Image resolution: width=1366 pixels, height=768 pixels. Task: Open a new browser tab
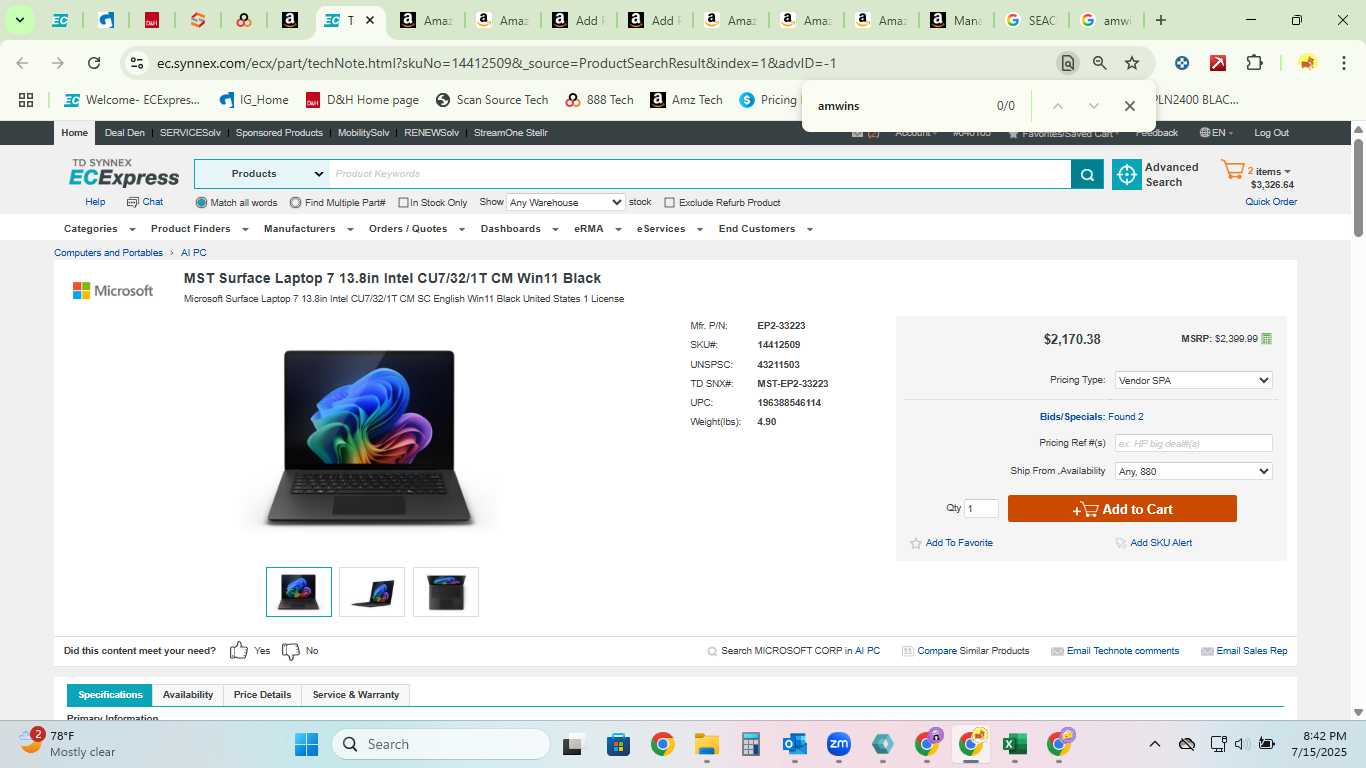(x=1160, y=20)
